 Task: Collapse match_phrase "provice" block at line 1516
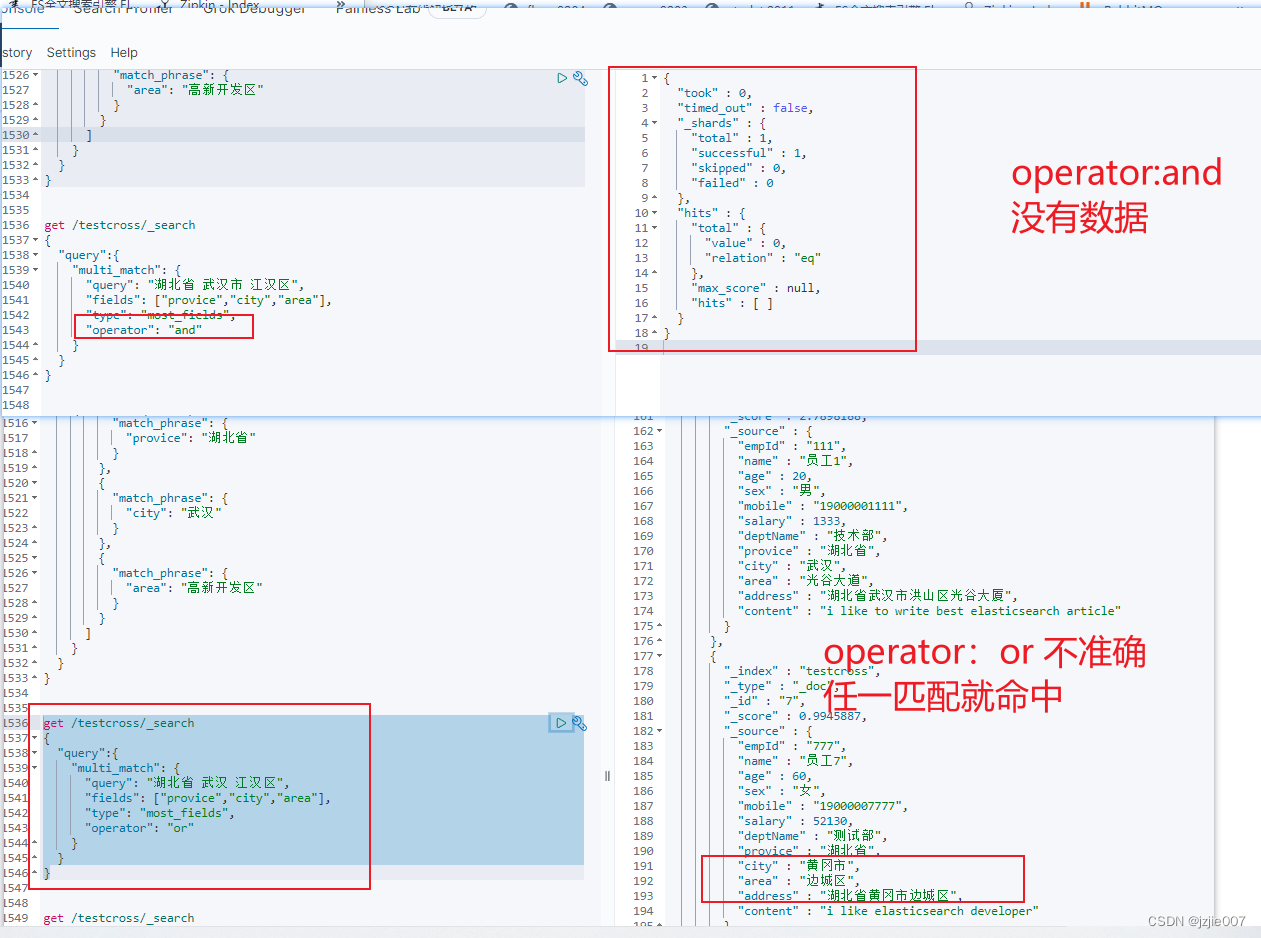[x=36, y=423]
